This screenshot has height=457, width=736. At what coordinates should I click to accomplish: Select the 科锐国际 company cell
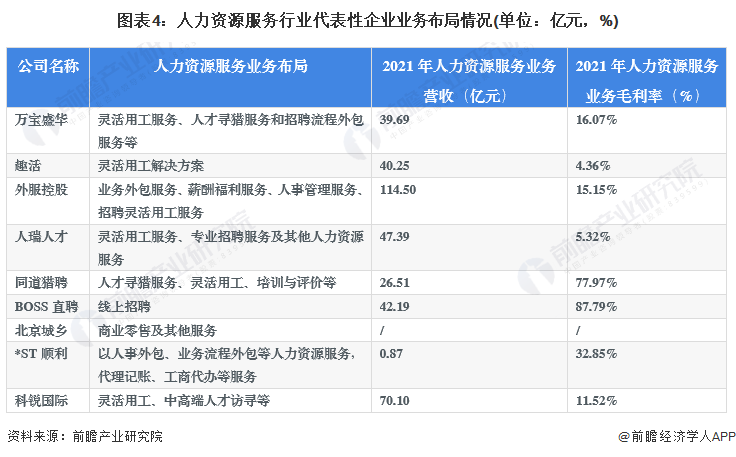42,400
